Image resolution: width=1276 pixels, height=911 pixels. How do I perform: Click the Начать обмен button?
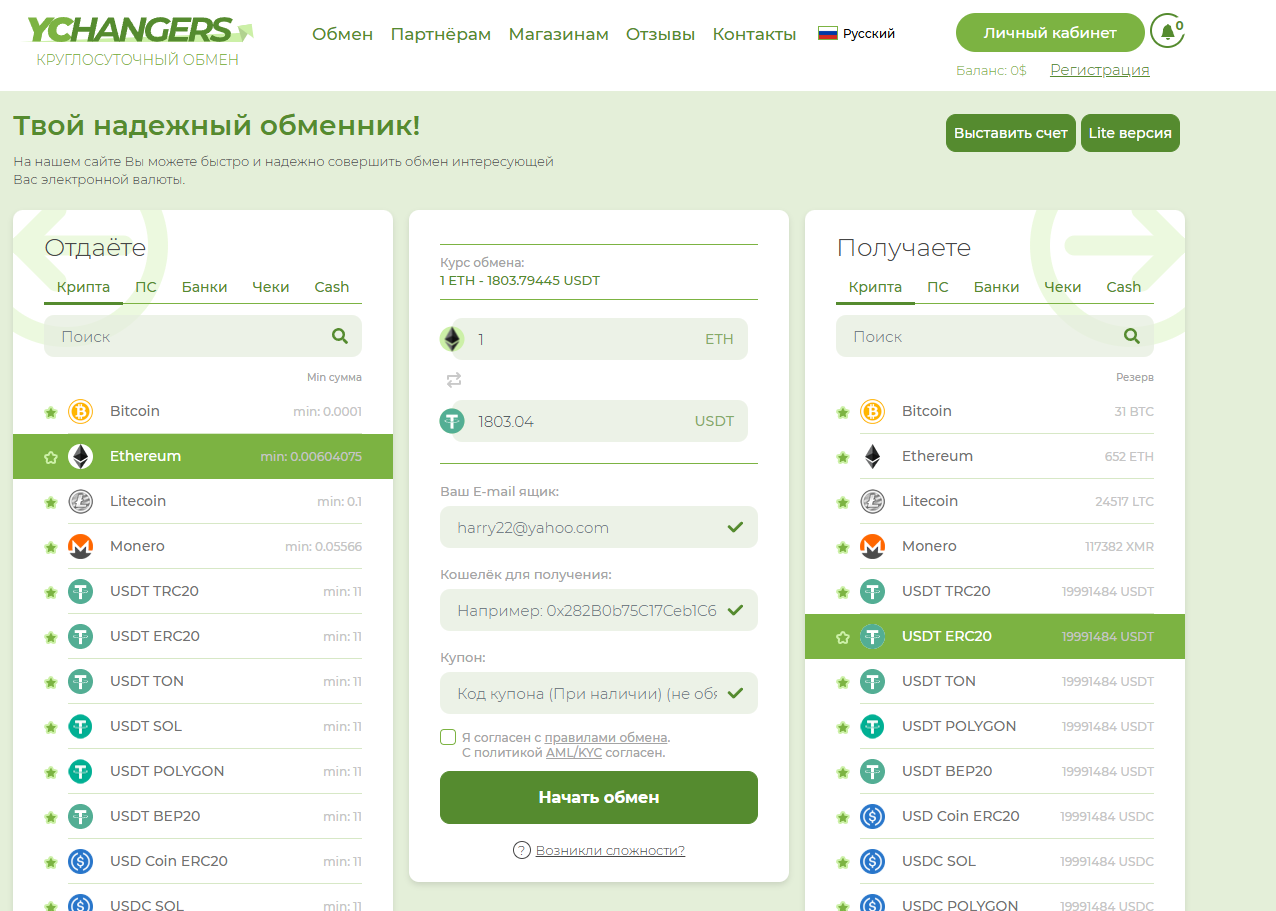[x=599, y=797]
